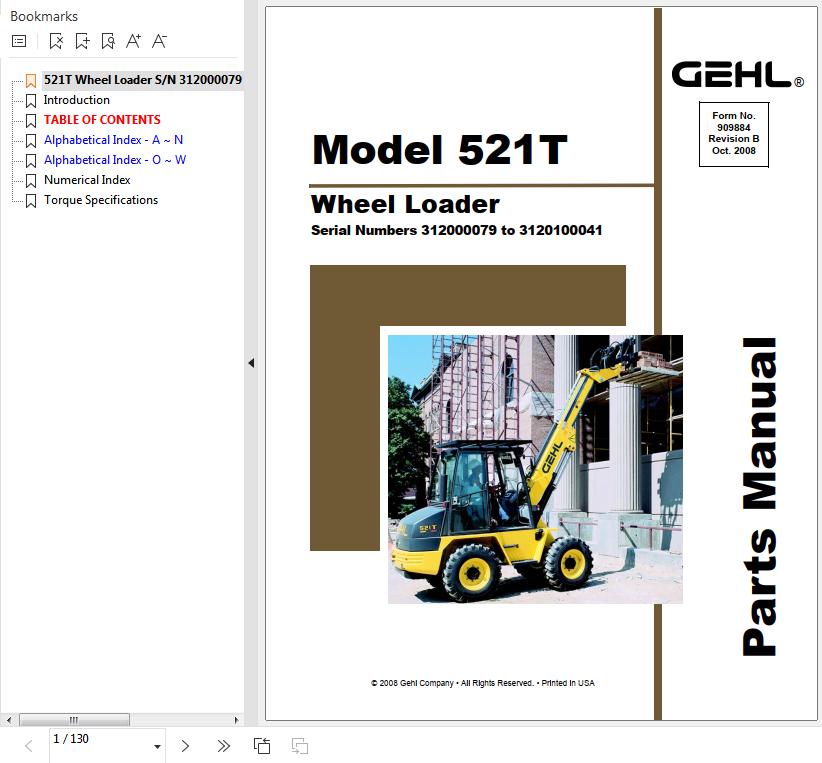Viewport: 822px width, 763px height.
Task: Select the 521T Wheel Loader S/N bookmark
Action: [142, 80]
